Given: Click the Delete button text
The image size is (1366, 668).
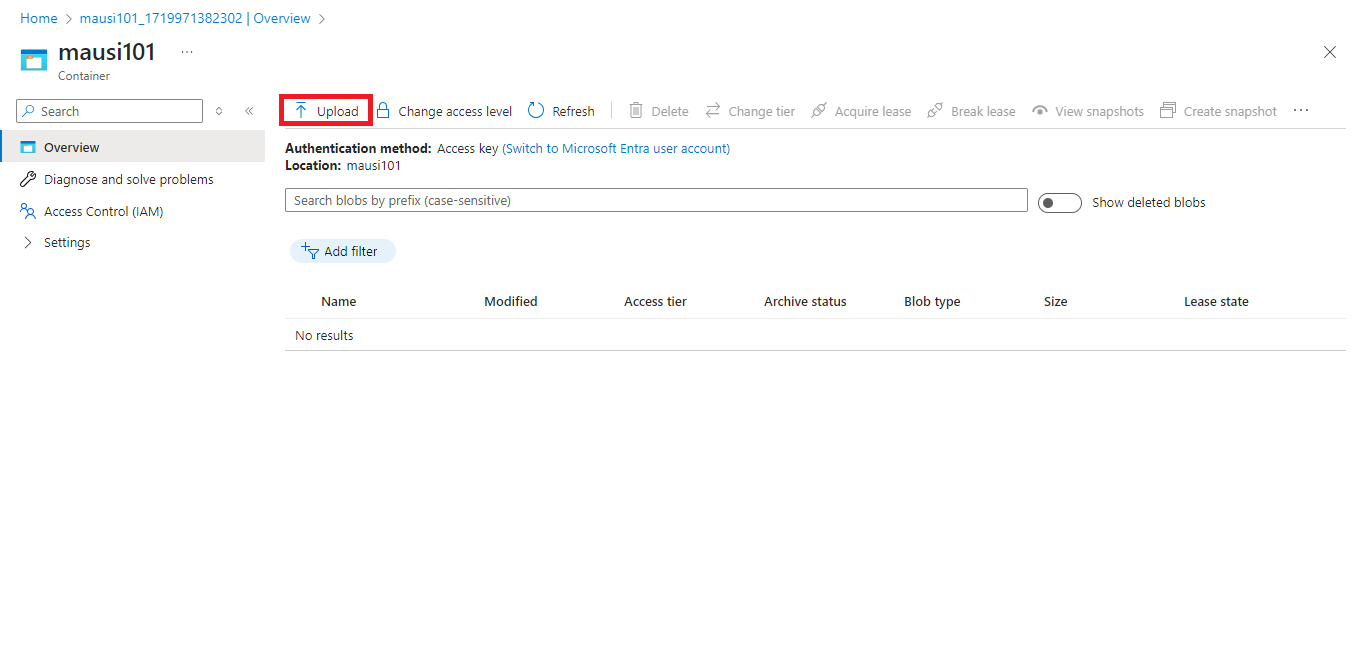Looking at the screenshot, I should tap(670, 112).
